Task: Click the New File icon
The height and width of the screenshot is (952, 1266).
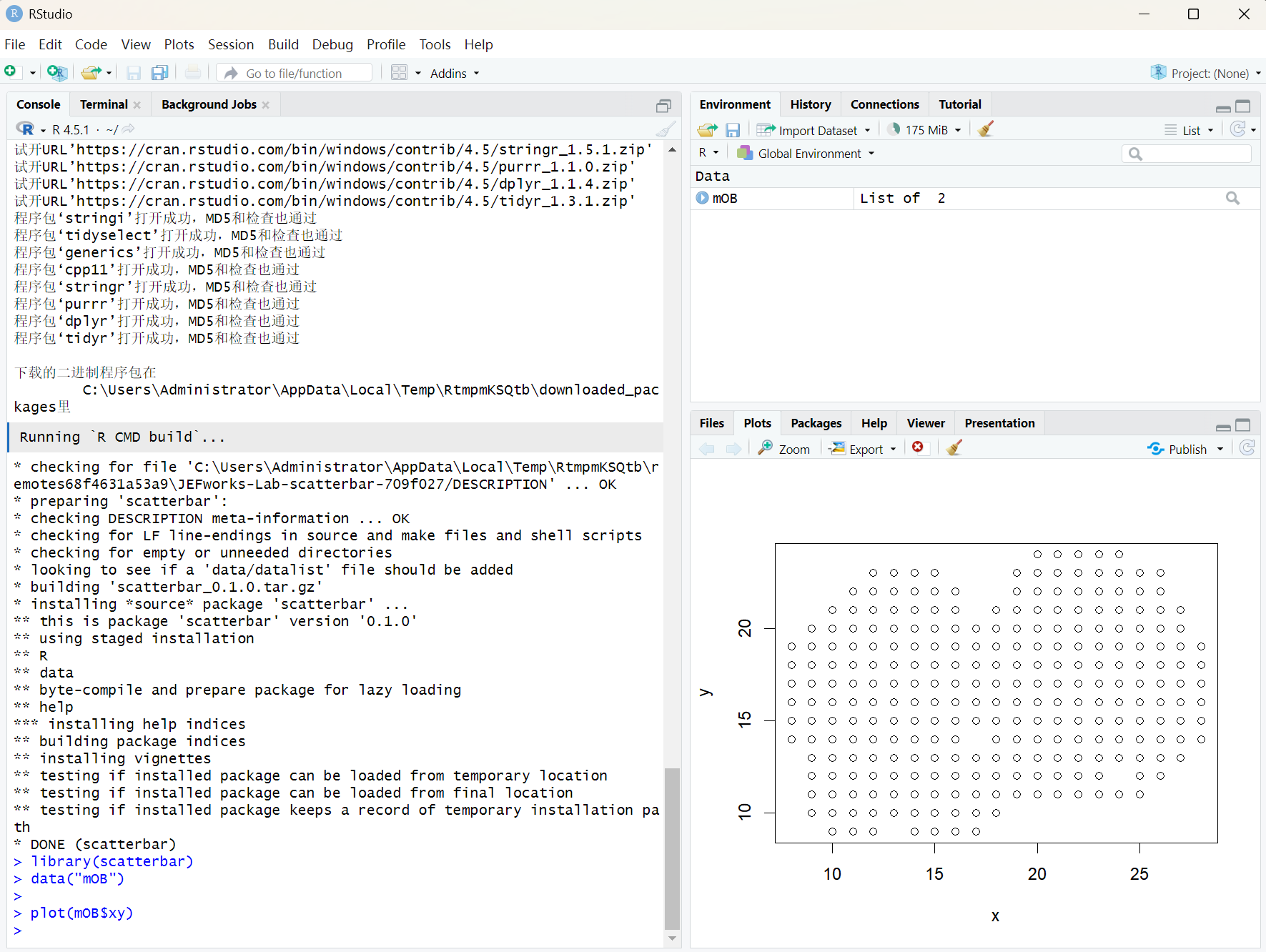Action: click(11, 72)
